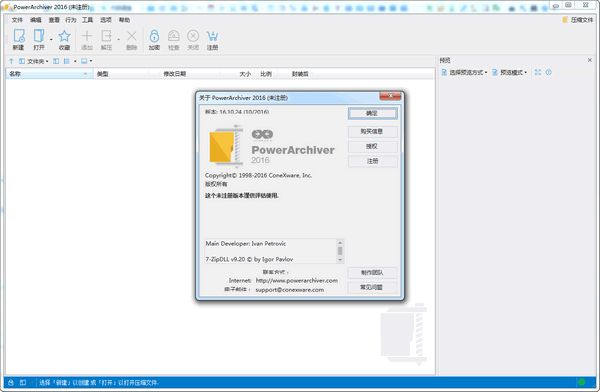The width and height of the screenshot is (600, 392).
Task: Click the up-arrow parent folder icon
Action: (x=11, y=61)
